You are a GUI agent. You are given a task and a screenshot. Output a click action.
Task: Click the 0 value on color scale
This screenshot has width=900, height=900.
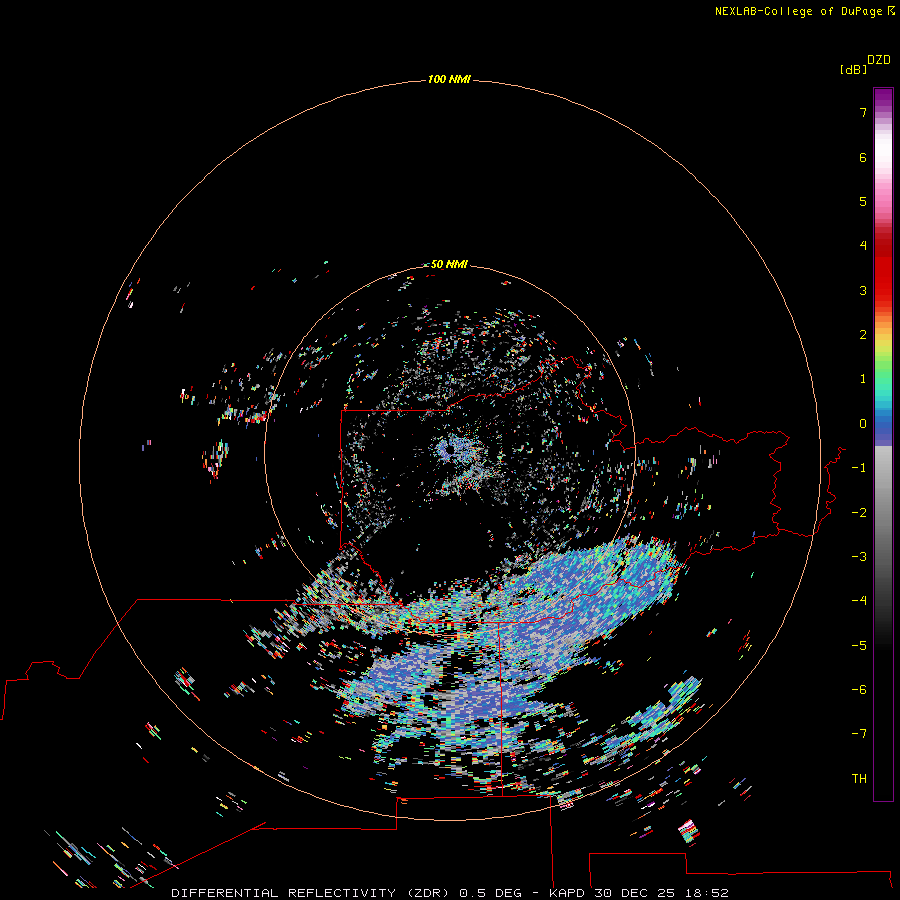(863, 424)
